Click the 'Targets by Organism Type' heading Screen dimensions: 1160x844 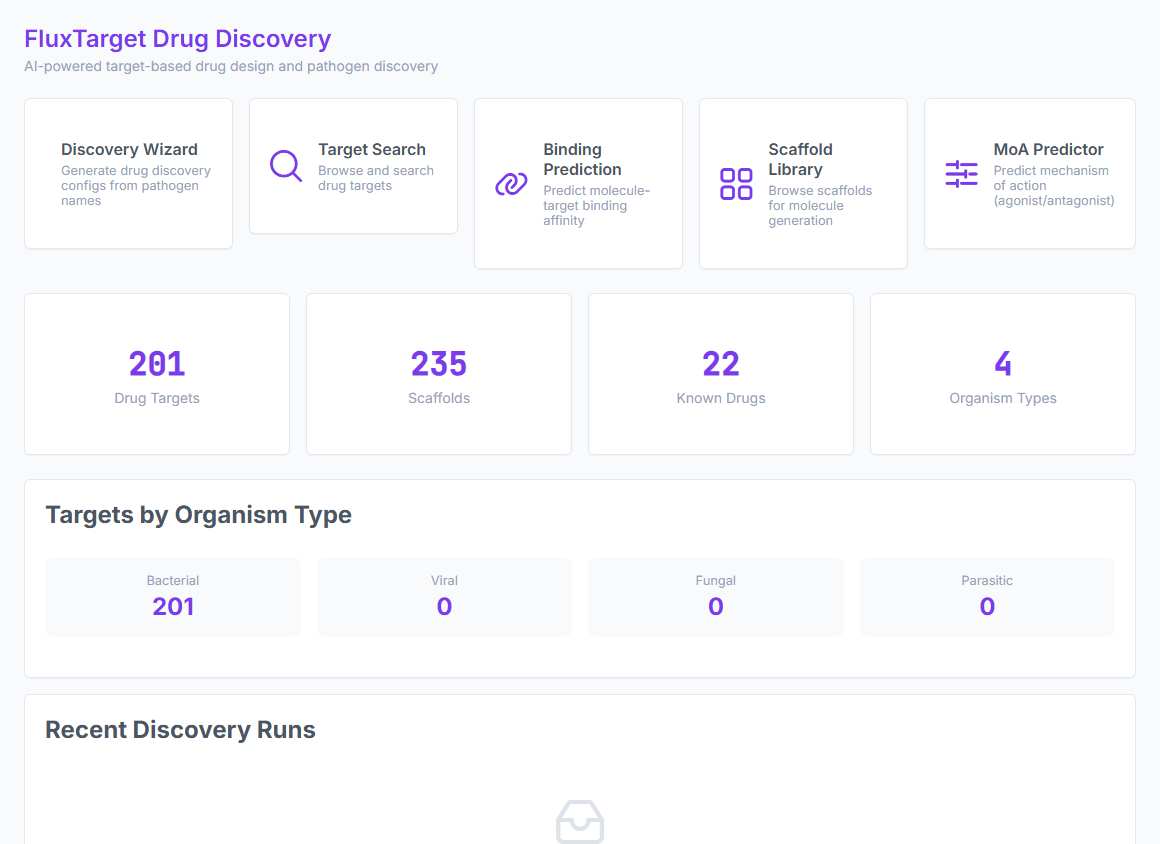click(x=198, y=515)
